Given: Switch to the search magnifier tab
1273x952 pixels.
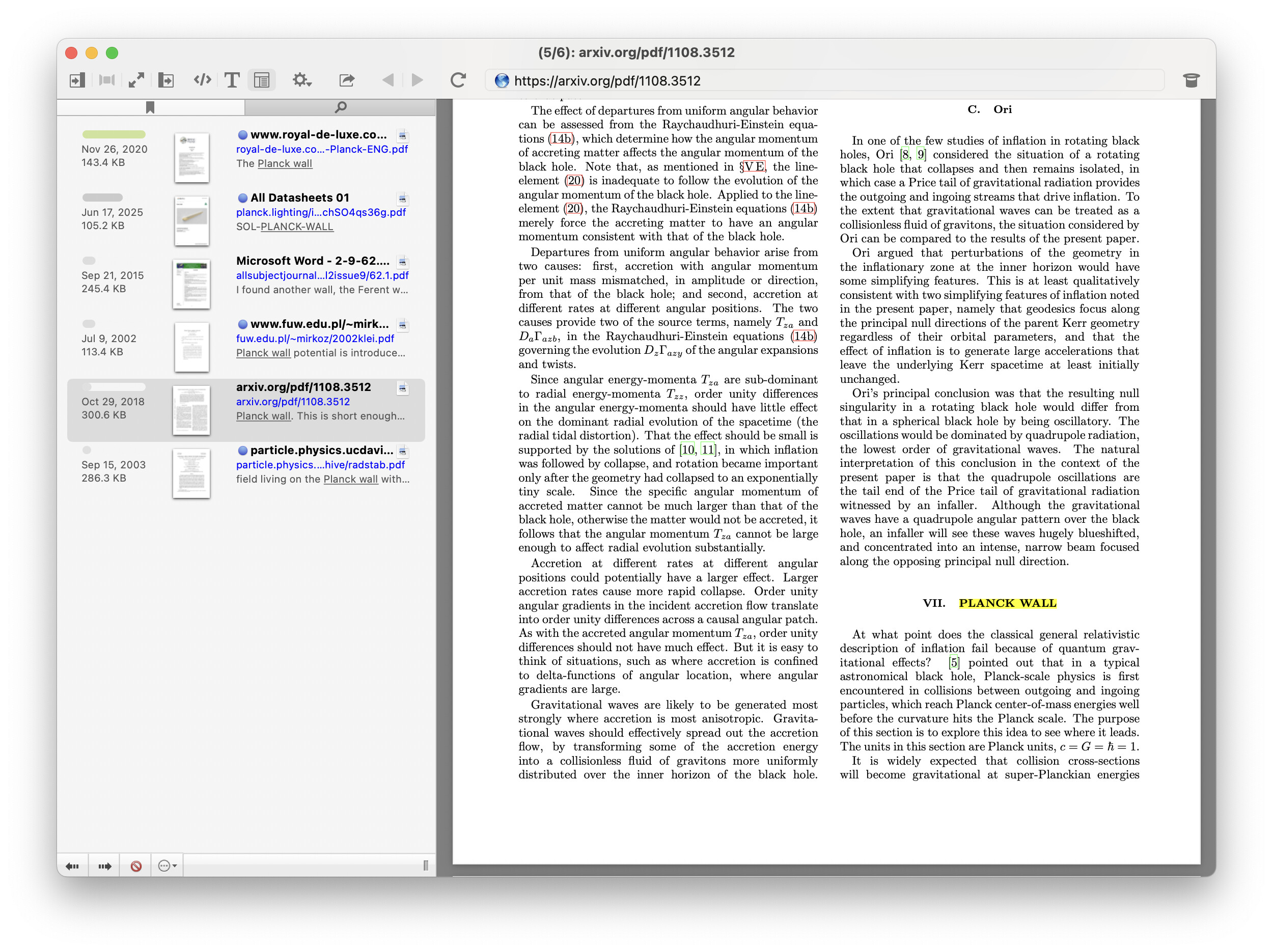Looking at the screenshot, I should (x=341, y=107).
